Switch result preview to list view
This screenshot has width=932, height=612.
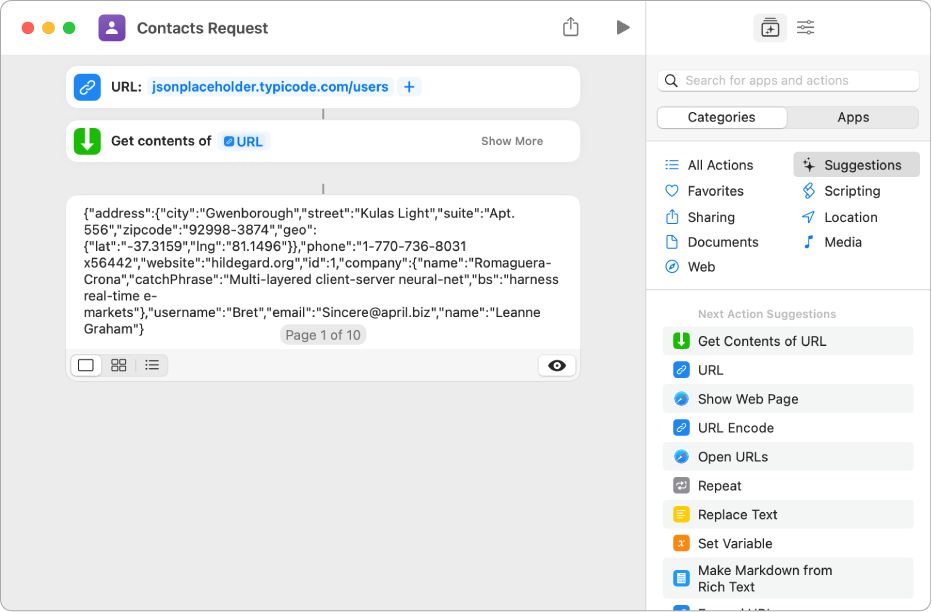pyautogui.click(x=151, y=365)
